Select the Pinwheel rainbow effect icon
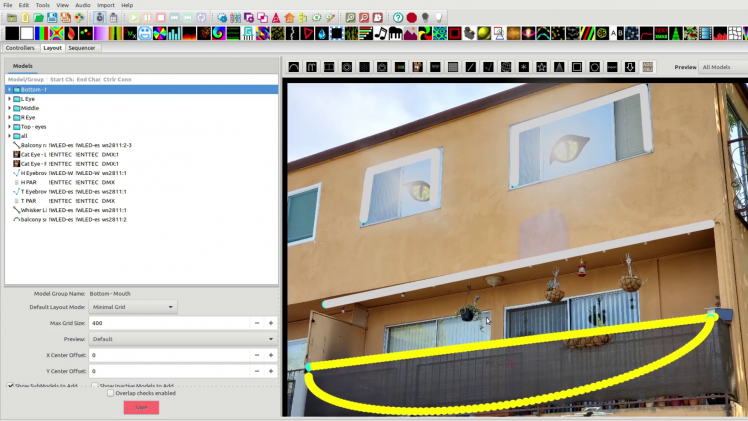The width and height of the screenshot is (748, 421). coord(160,33)
